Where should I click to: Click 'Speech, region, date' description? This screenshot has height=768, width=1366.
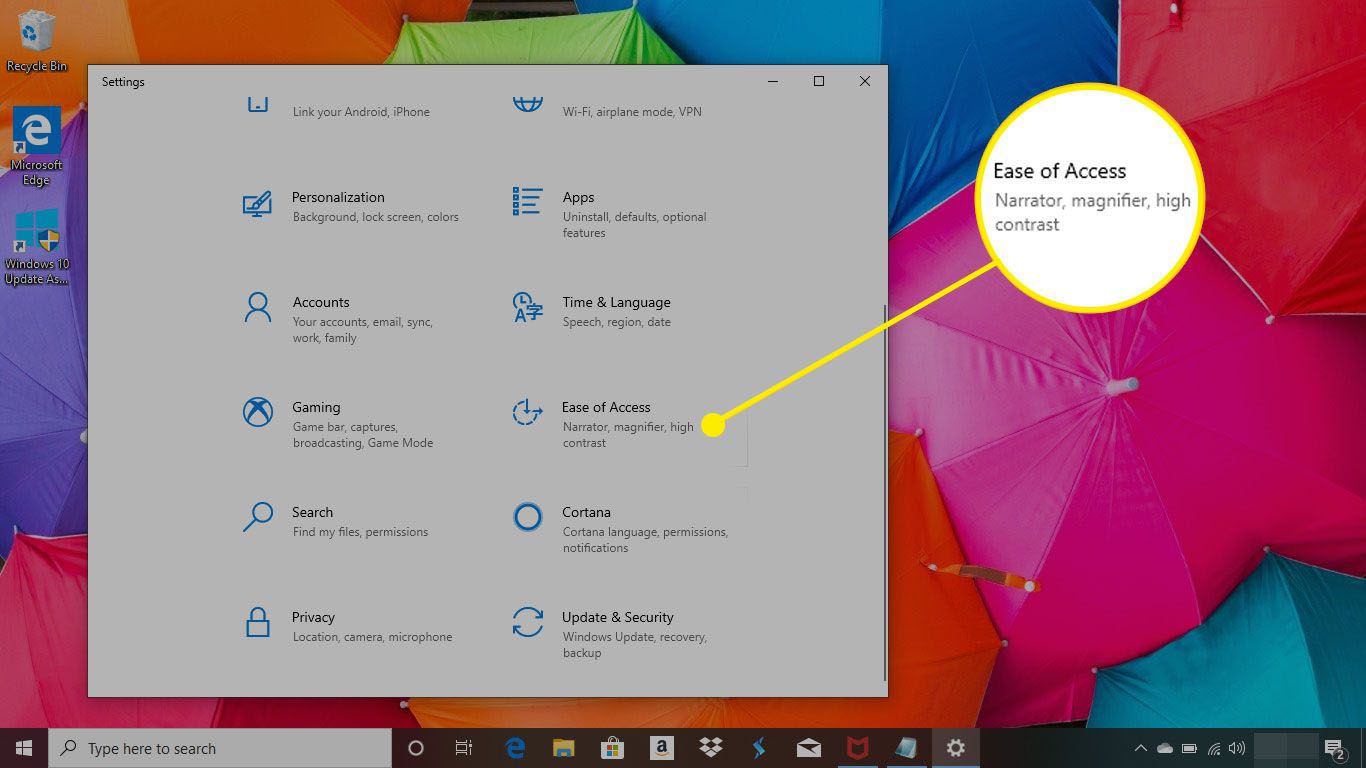pos(616,322)
